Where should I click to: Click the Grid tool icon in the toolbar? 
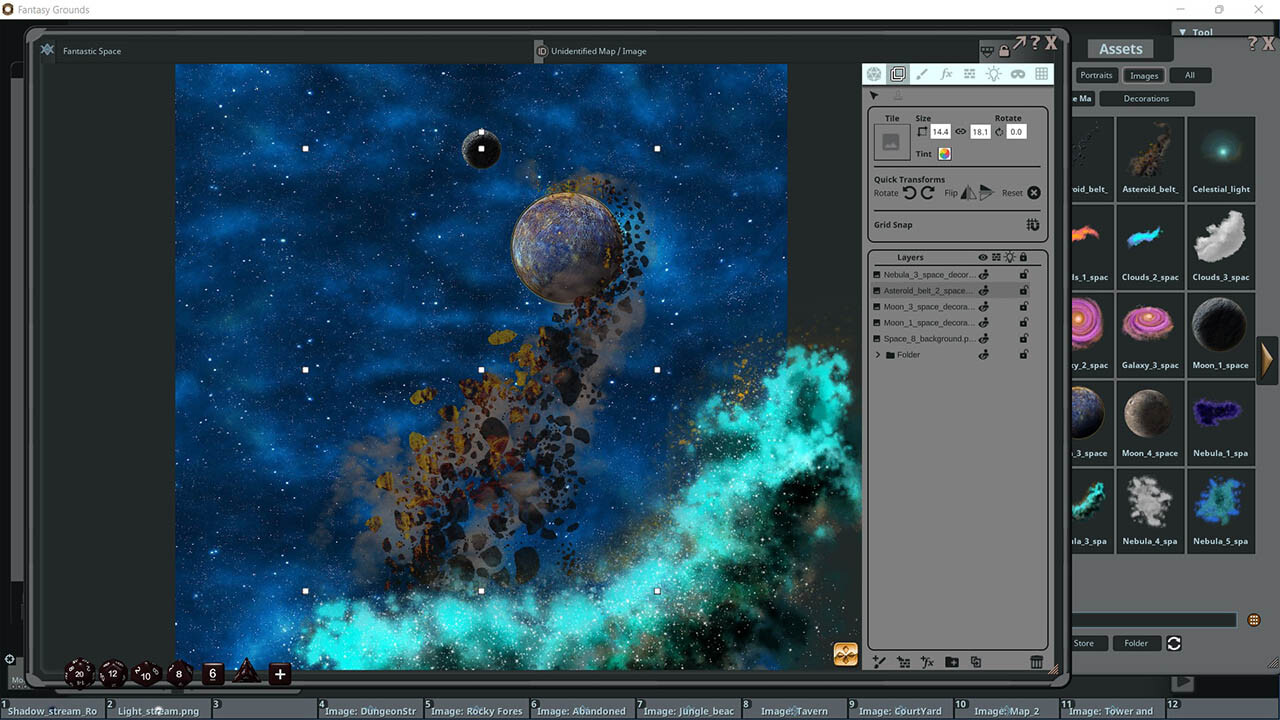[x=1042, y=73]
